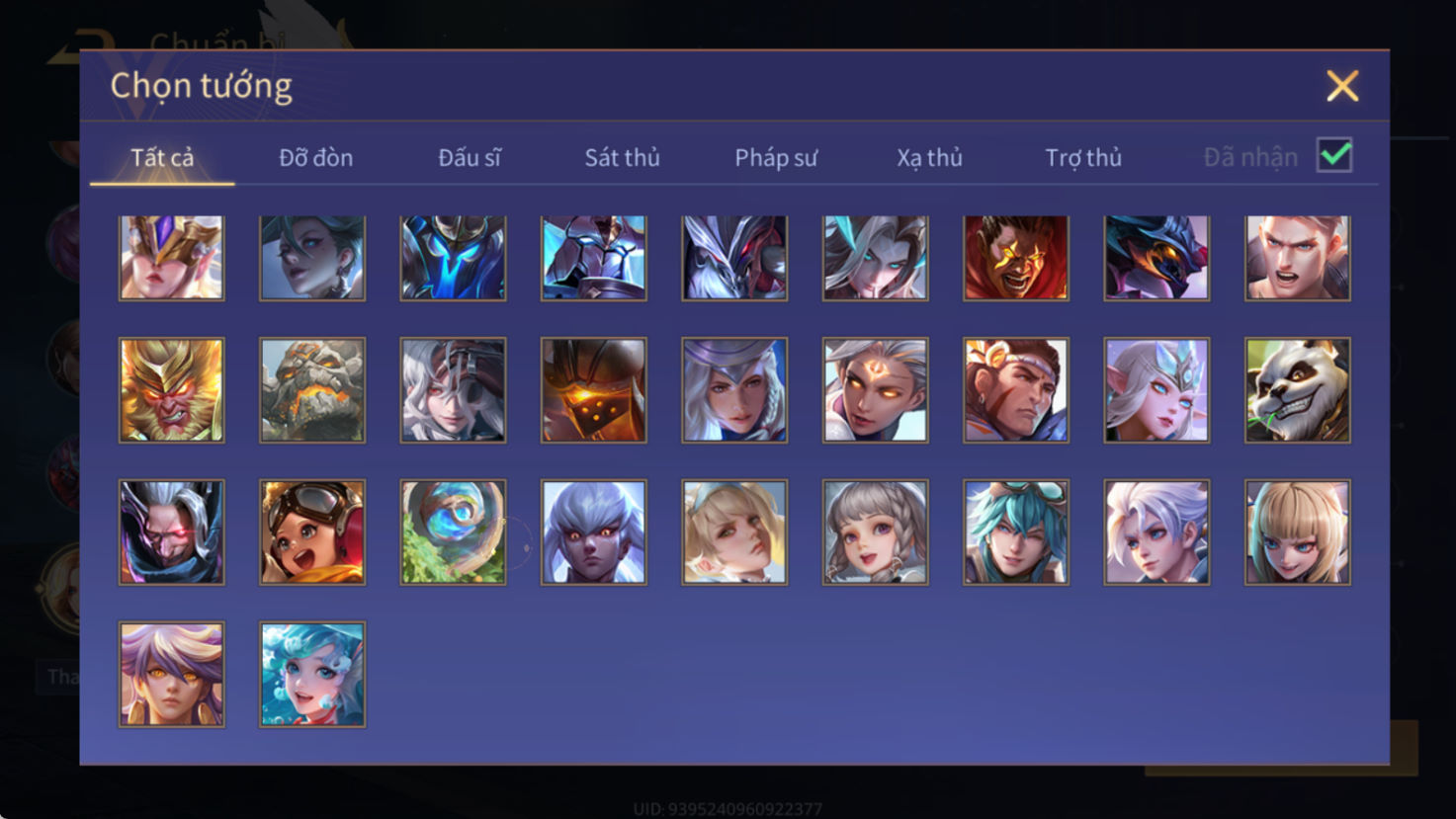1456x819 pixels.
Task: Select the golden winged helmet hero
Action: point(171,258)
